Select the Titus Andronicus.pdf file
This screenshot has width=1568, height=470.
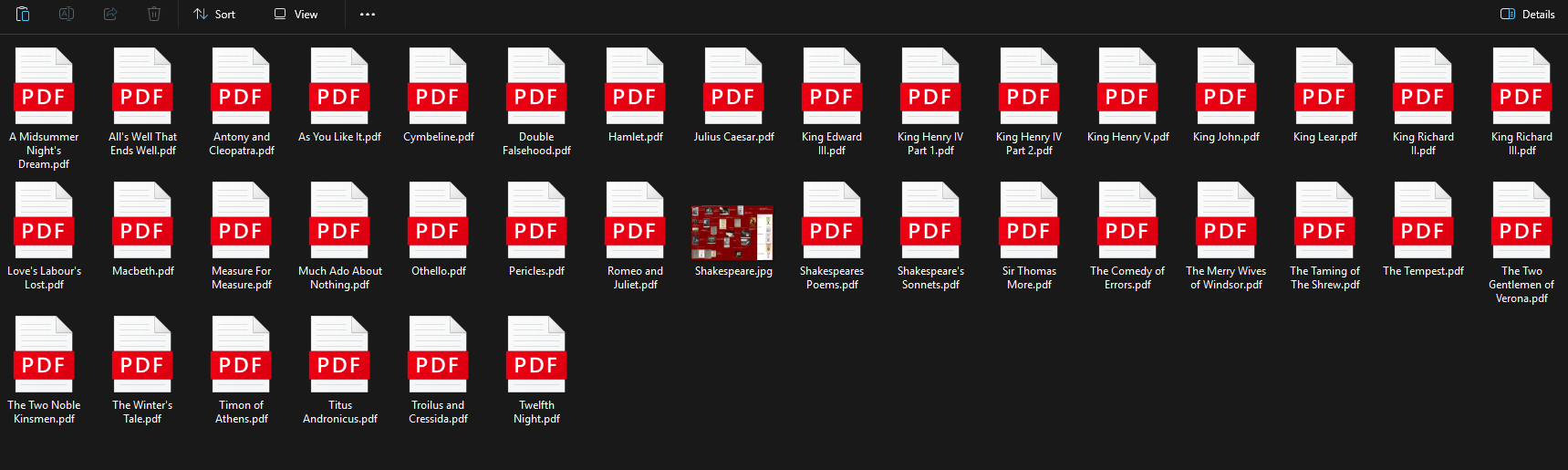coord(339,355)
